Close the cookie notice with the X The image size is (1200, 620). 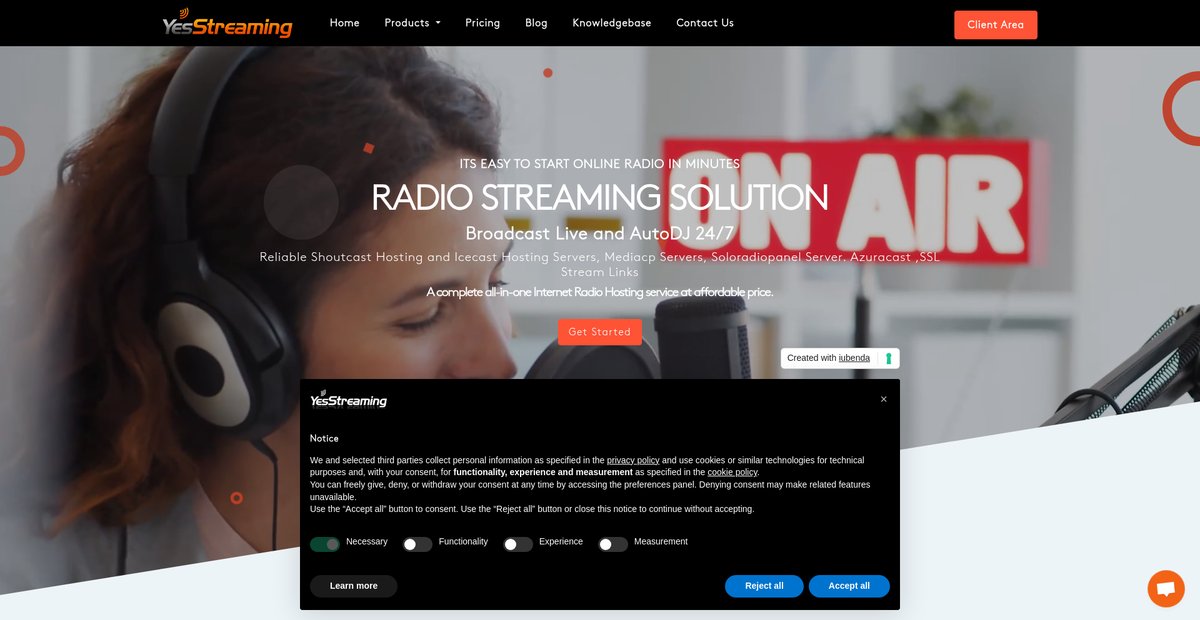[x=884, y=399]
